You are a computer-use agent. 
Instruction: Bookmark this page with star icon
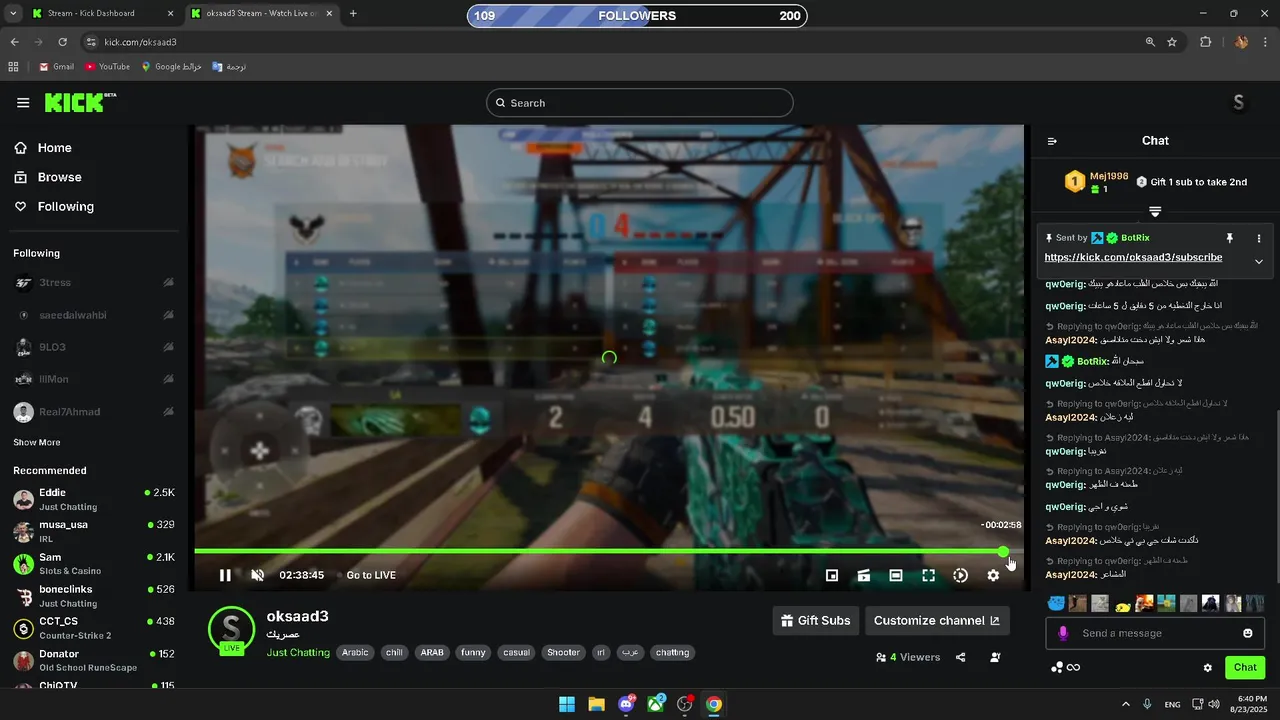(1172, 42)
